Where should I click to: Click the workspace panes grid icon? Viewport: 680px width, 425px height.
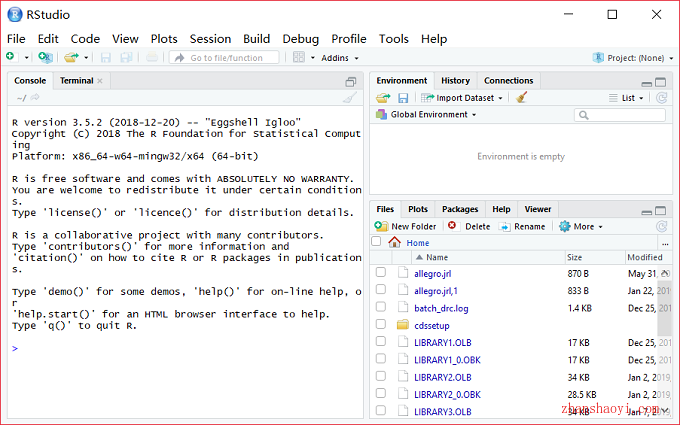tap(299, 57)
